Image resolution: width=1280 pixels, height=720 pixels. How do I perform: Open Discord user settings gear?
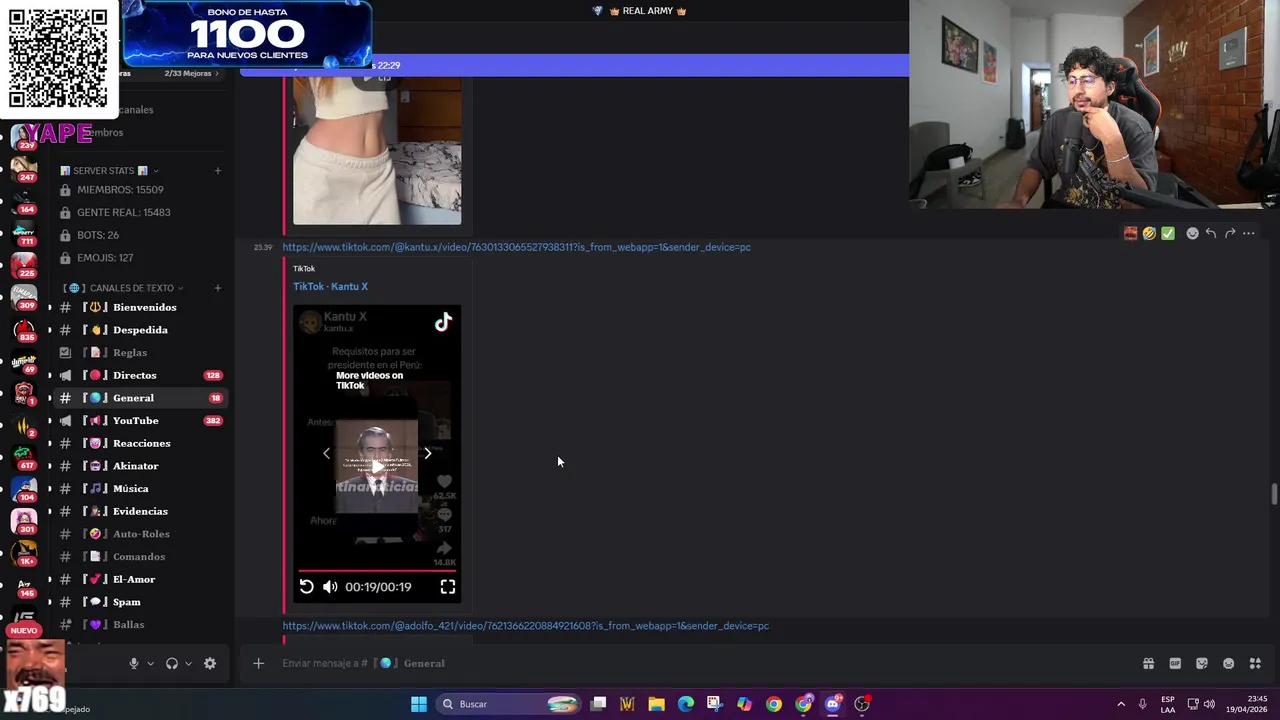[210, 663]
